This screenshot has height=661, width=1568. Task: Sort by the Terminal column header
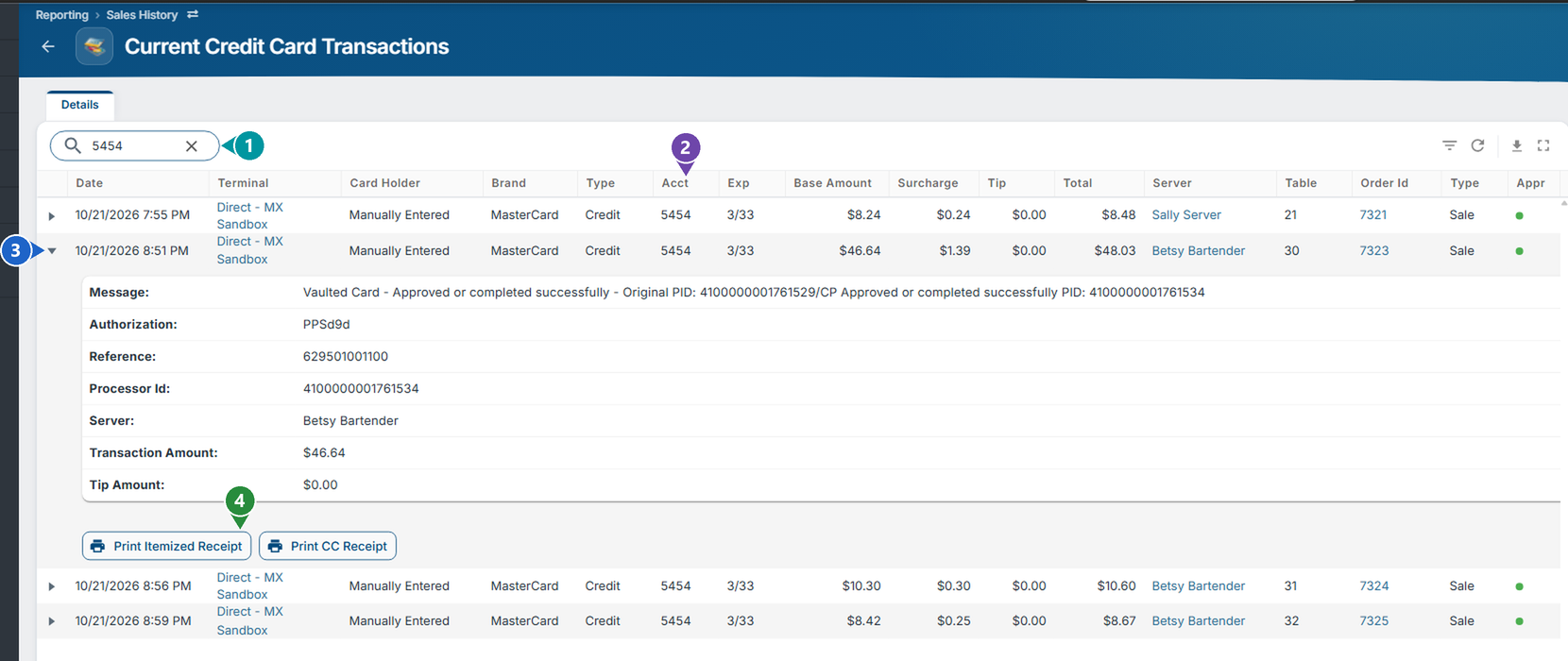pyautogui.click(x=243, y=183)
